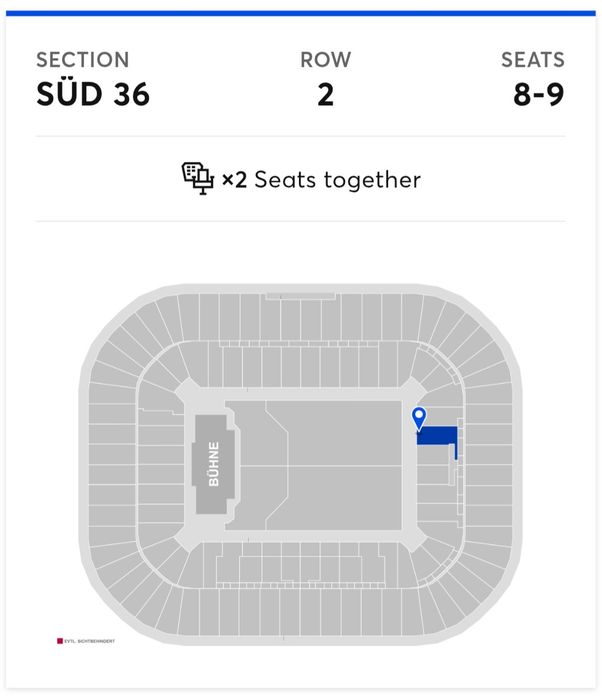Click the press box at top of stadium
Screen dimensions: 602x699
pyautogui.click(x=301, y=296)
